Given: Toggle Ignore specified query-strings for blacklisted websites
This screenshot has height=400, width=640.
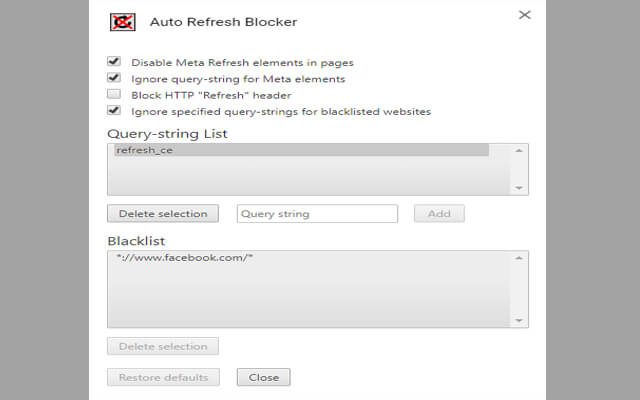Looking at the screenshot, I should pos(114,111).
